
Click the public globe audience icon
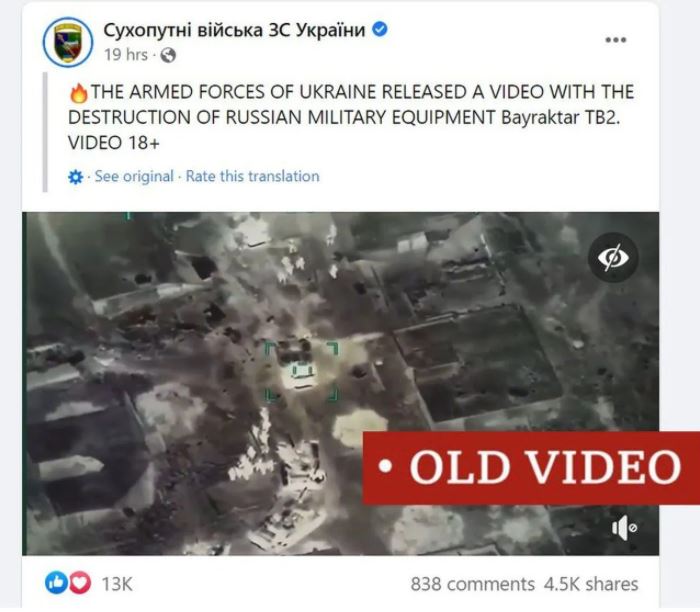(x=168, y=55)
